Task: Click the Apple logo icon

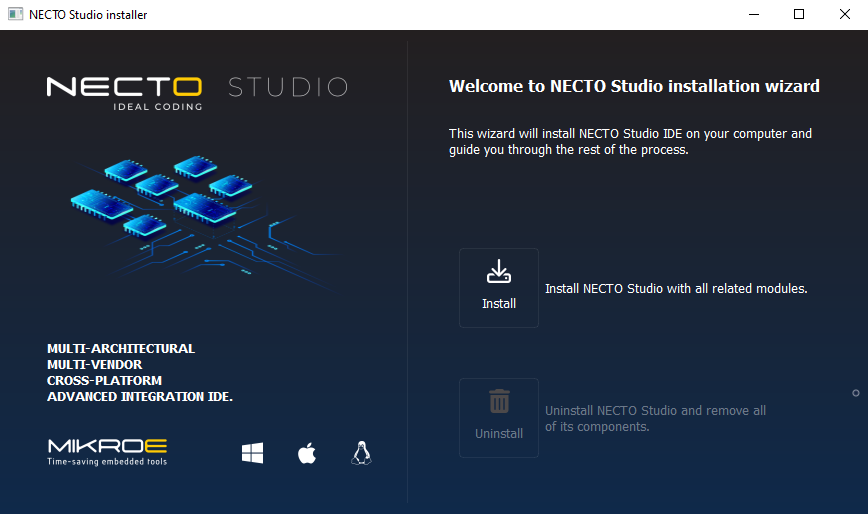Action: point(307,454)
